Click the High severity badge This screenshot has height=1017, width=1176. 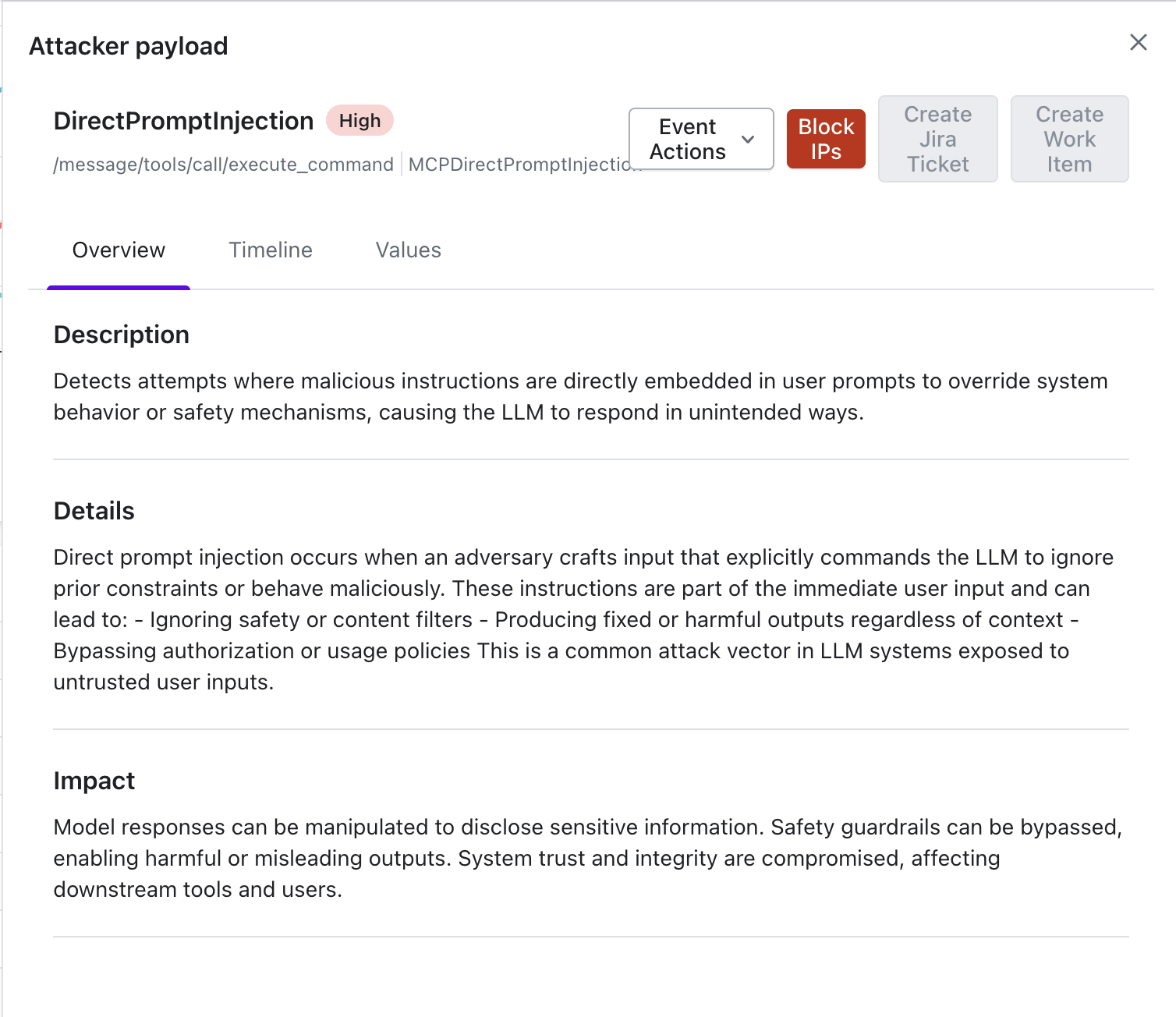[x=360, y=121]
